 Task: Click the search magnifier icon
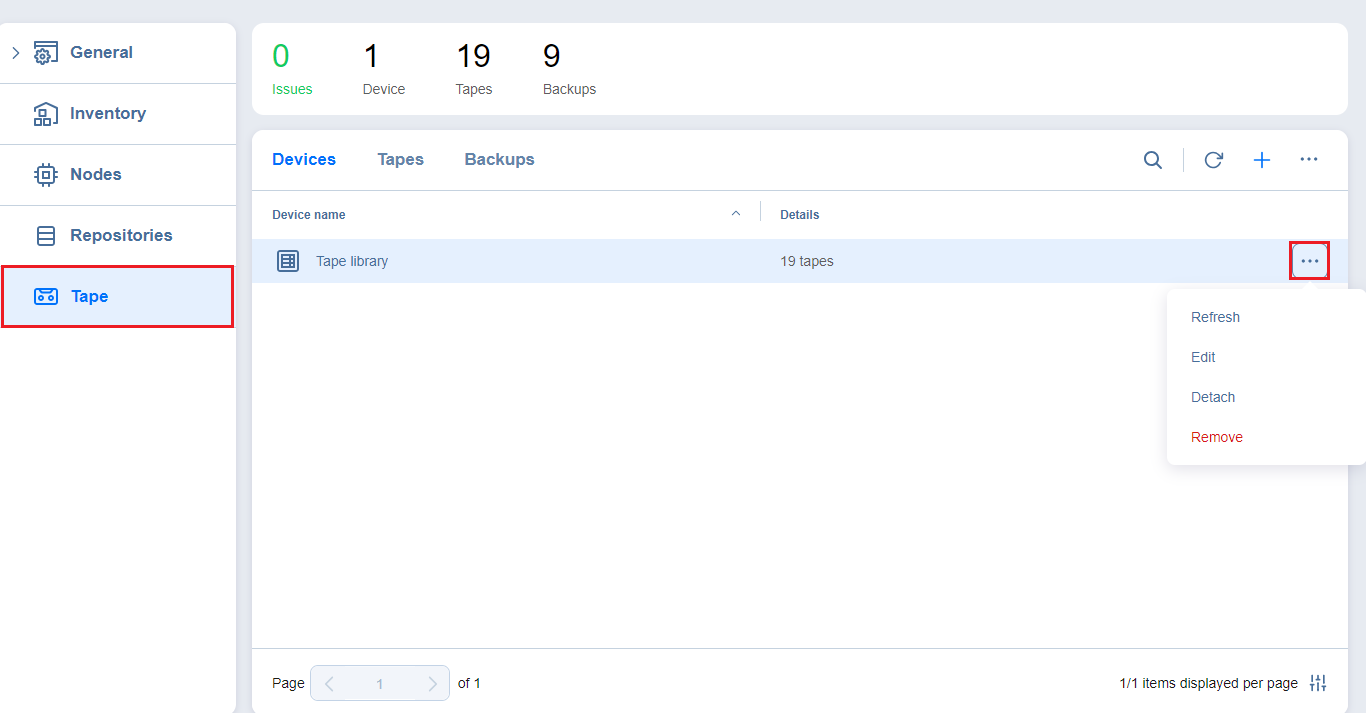click(1153, 160)
